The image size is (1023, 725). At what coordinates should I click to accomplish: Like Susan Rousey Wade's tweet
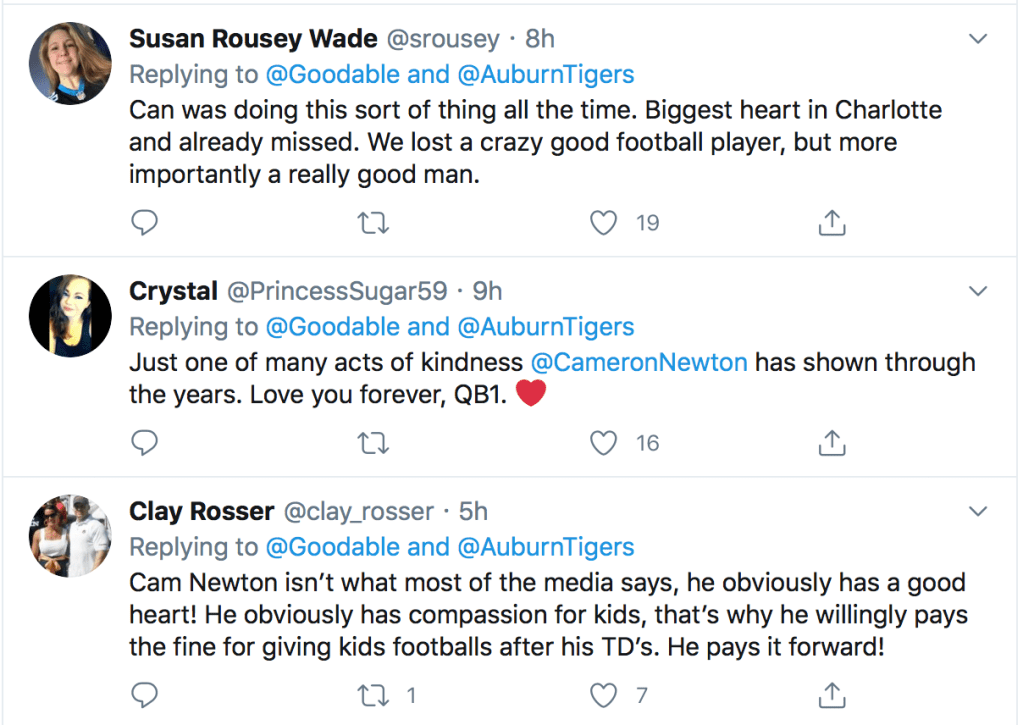coord(603,222)
